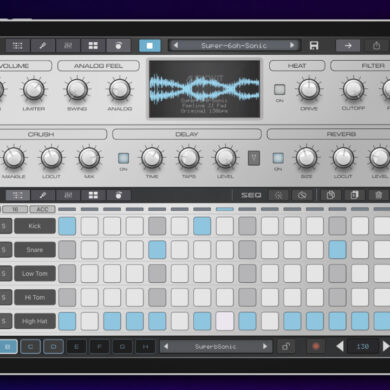Select the four-pad icon in the SEQ toolbar
The image size is (390, 390).
(x=93, y=195)
